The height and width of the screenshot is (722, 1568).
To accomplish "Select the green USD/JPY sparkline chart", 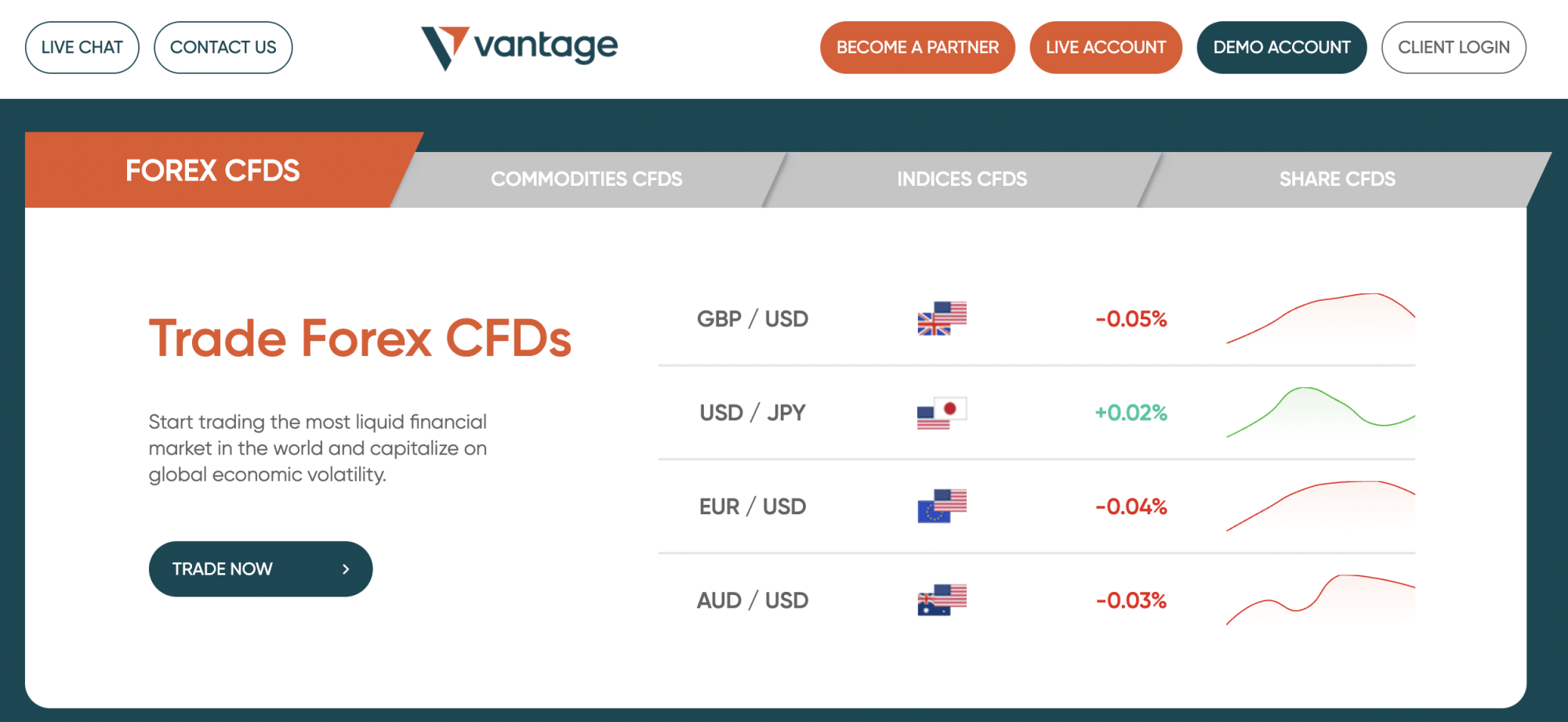I will pos(1319,412).
